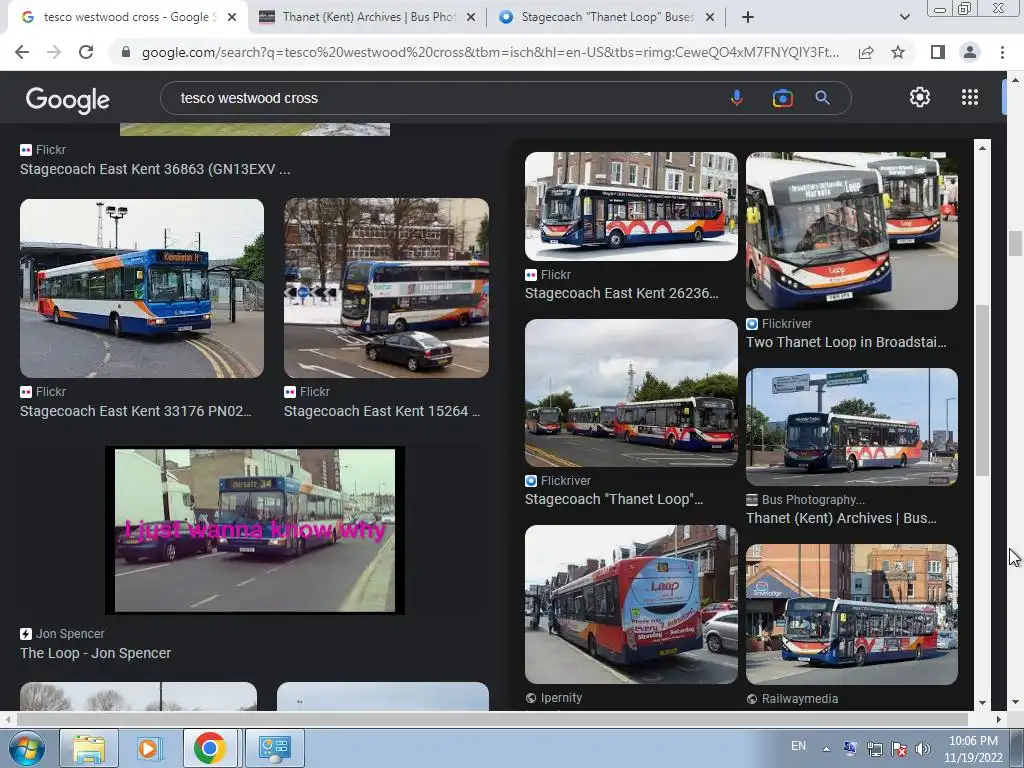This screenshot has height=768, width=1024.
Task: Launch Windows Media Player from taskbar
Action: tap(149, 748)
